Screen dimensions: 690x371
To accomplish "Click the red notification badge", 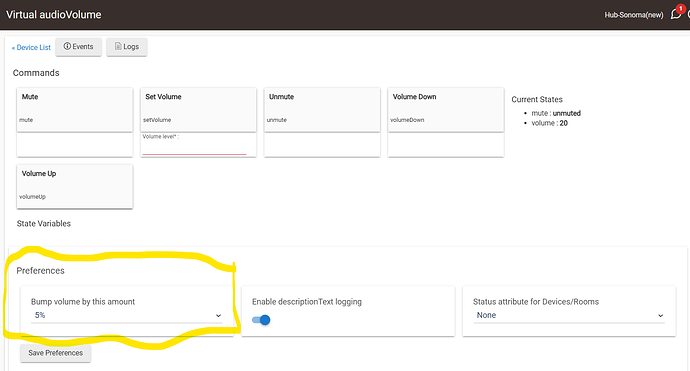I will point(680,8).
